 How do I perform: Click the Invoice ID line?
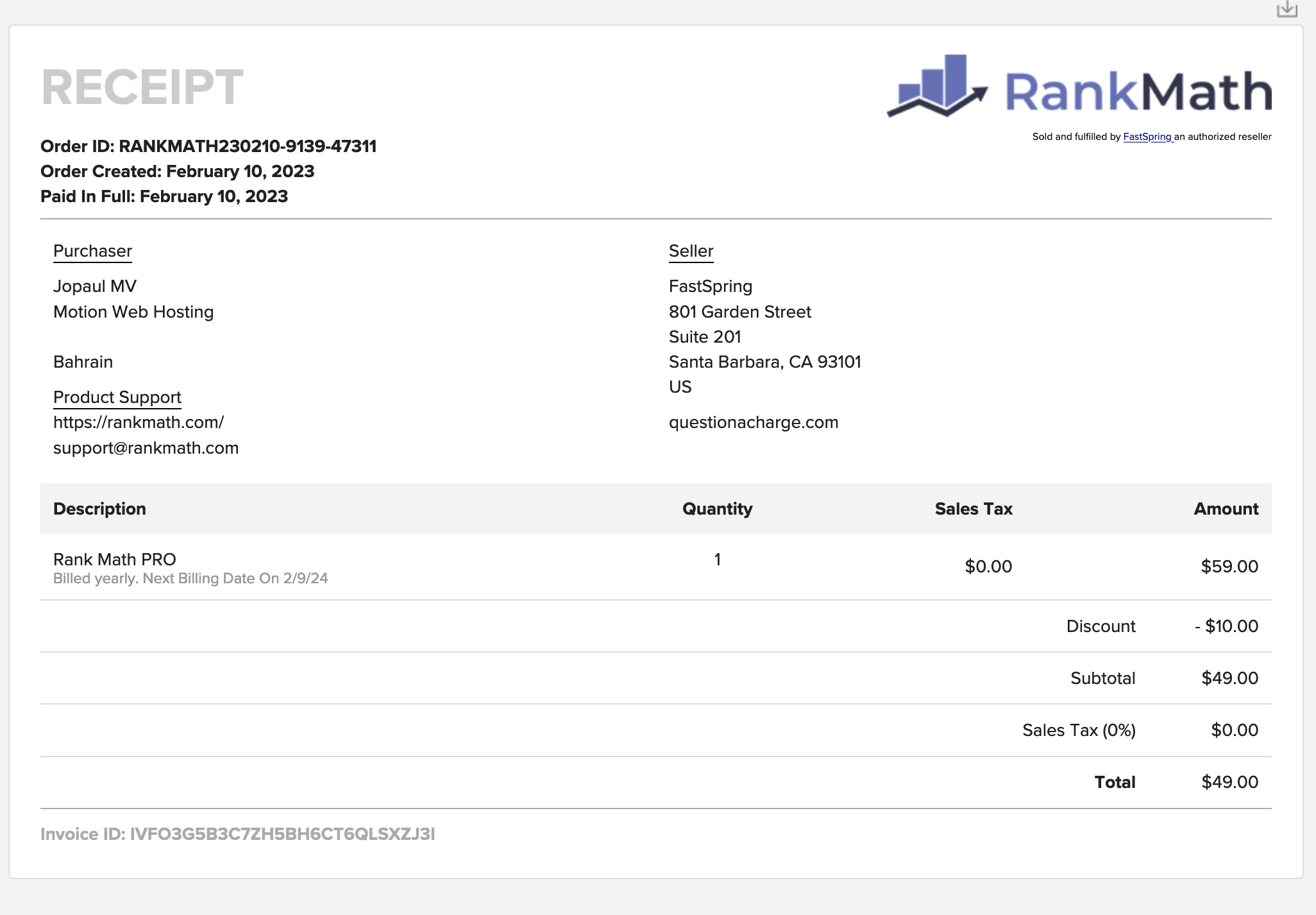pyautogui.click(x=238, y=834)
